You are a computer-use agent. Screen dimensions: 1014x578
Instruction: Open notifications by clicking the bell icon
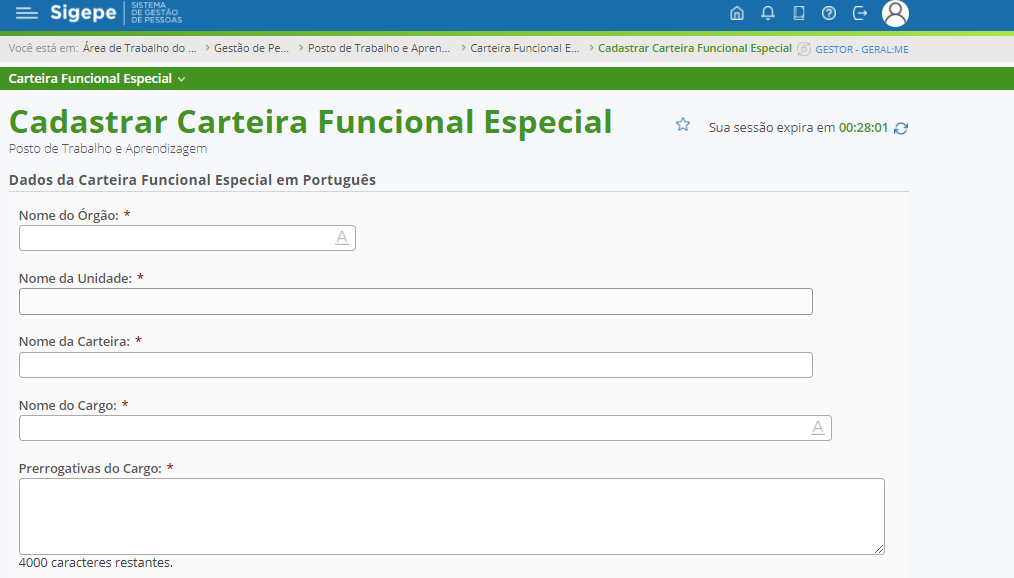tap(765, 14)
